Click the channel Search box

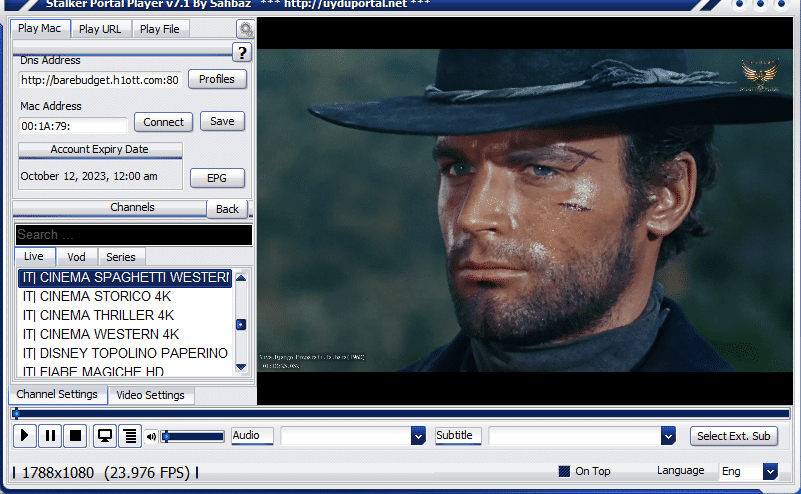(134, 235)
